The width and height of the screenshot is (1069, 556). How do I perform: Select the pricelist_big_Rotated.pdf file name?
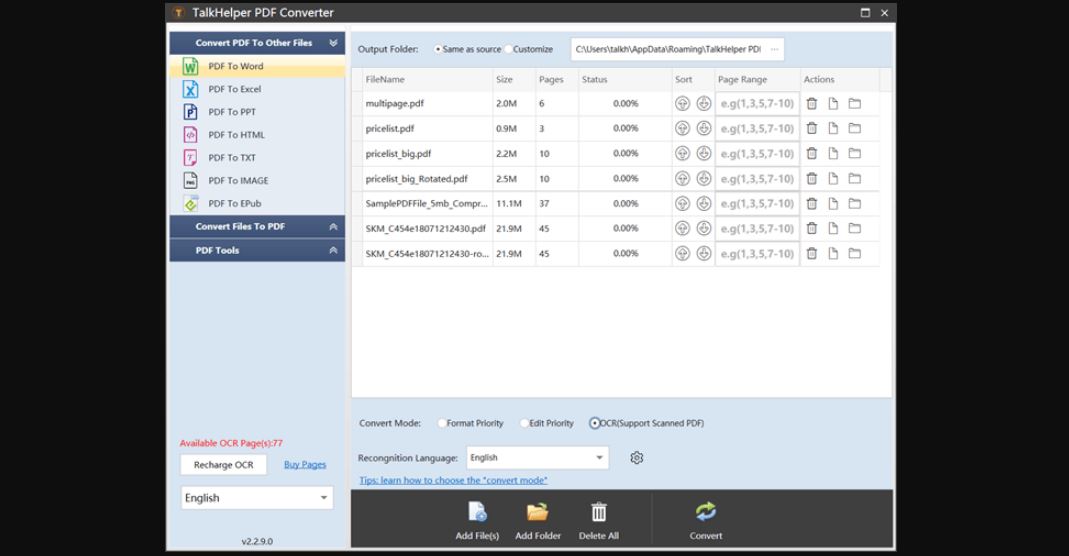(x=417, y=179)
